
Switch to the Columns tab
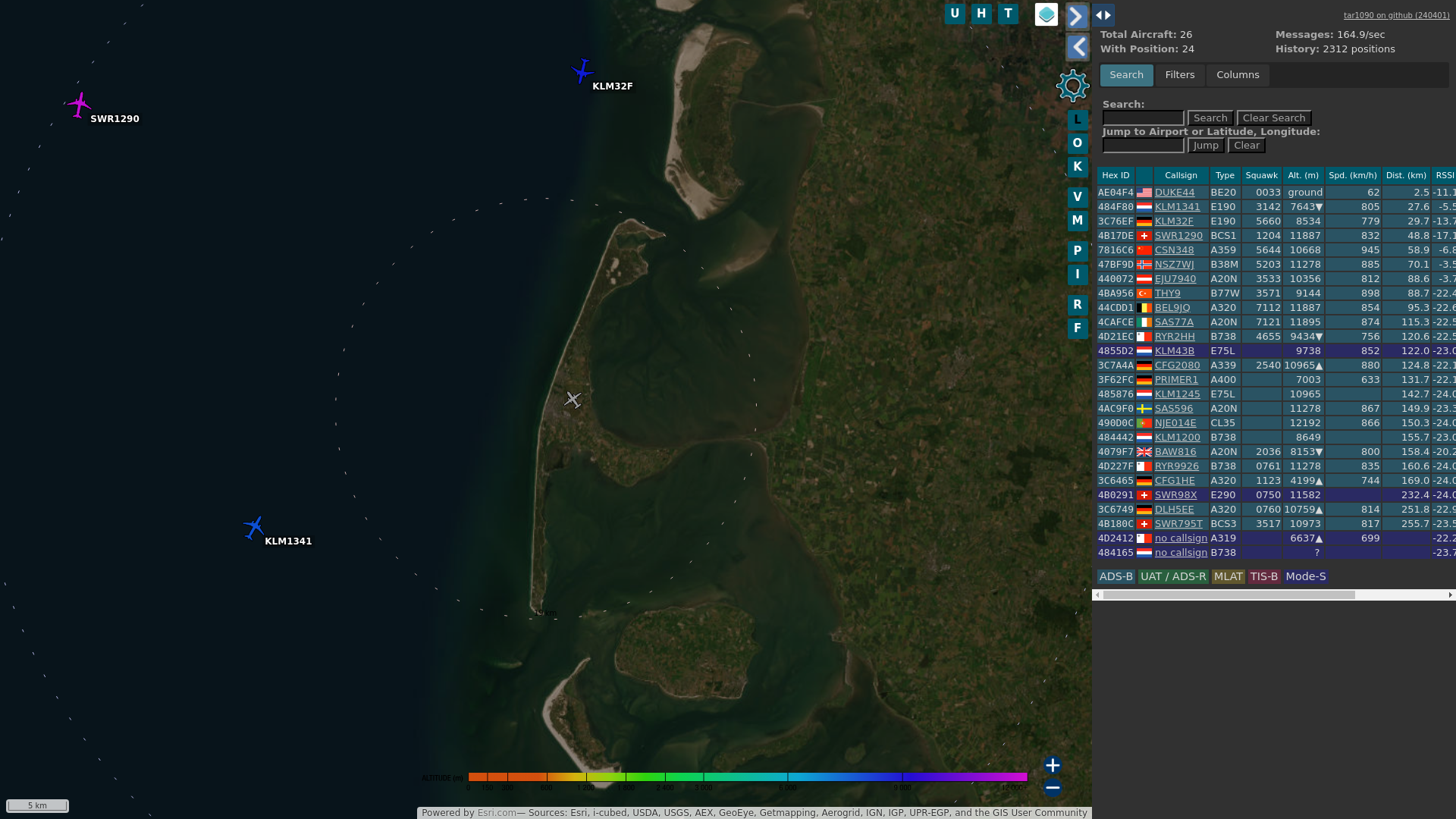1238,75
